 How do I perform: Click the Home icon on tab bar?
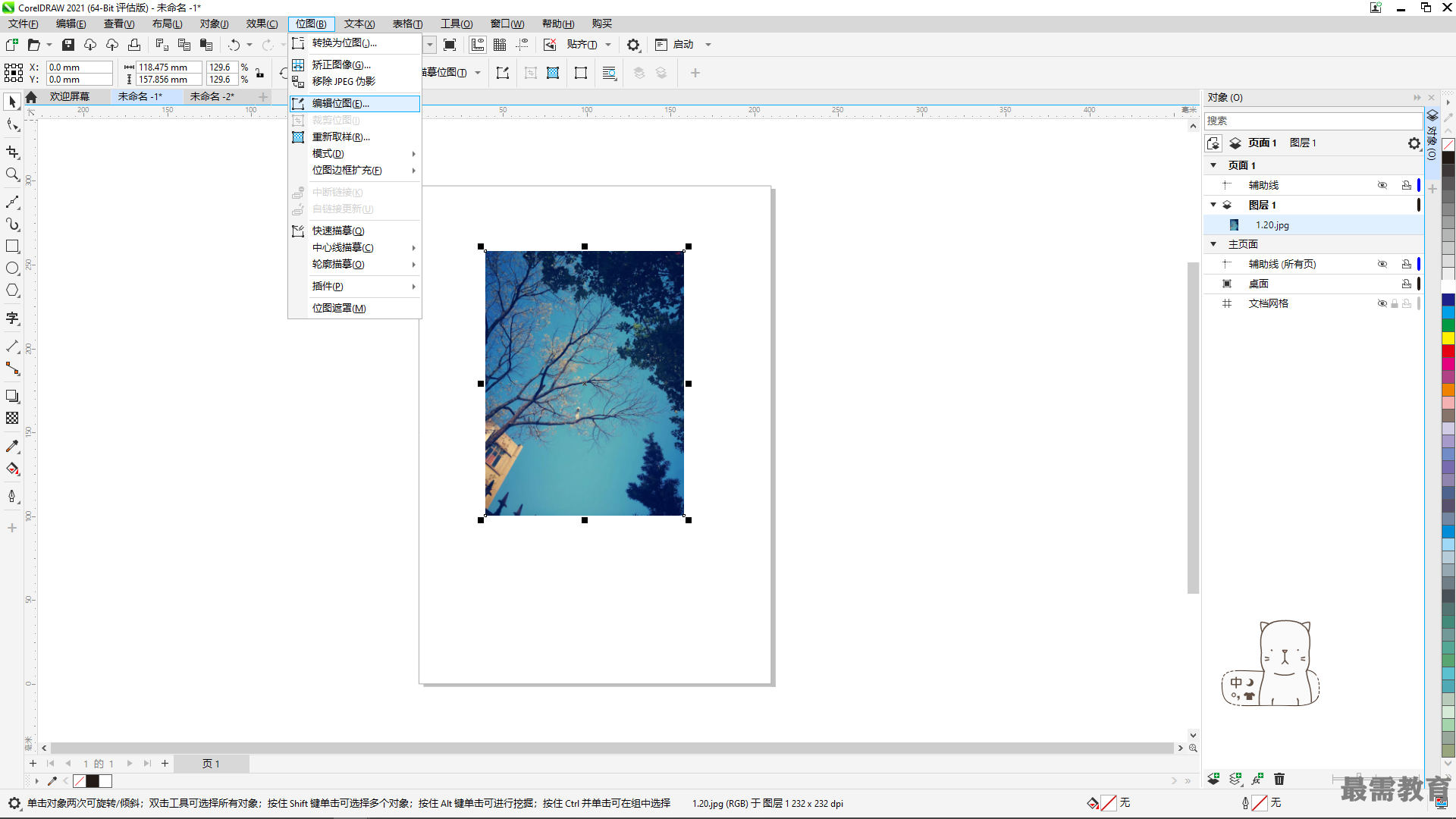(31, 97)
